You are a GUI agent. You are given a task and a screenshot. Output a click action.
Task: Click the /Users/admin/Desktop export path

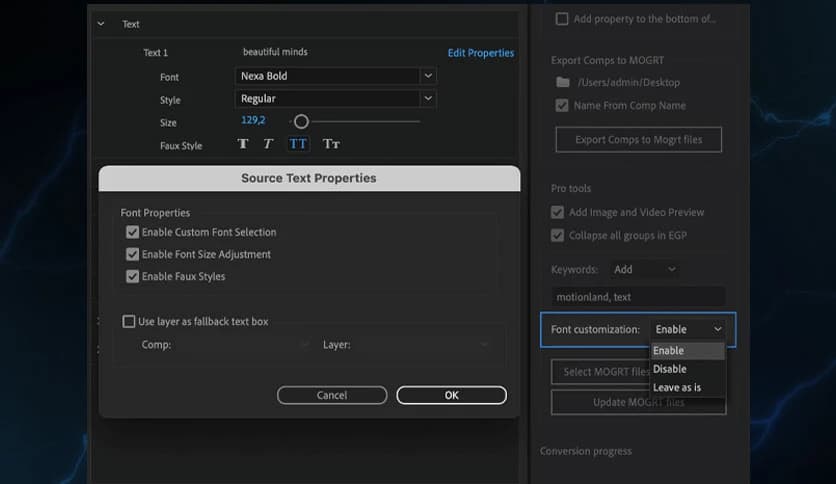coord(629,83)
